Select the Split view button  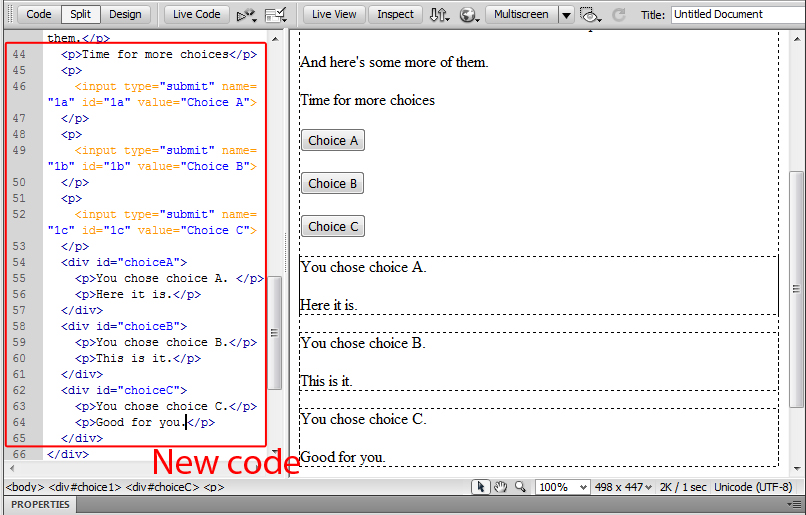[x=80, y=14]
